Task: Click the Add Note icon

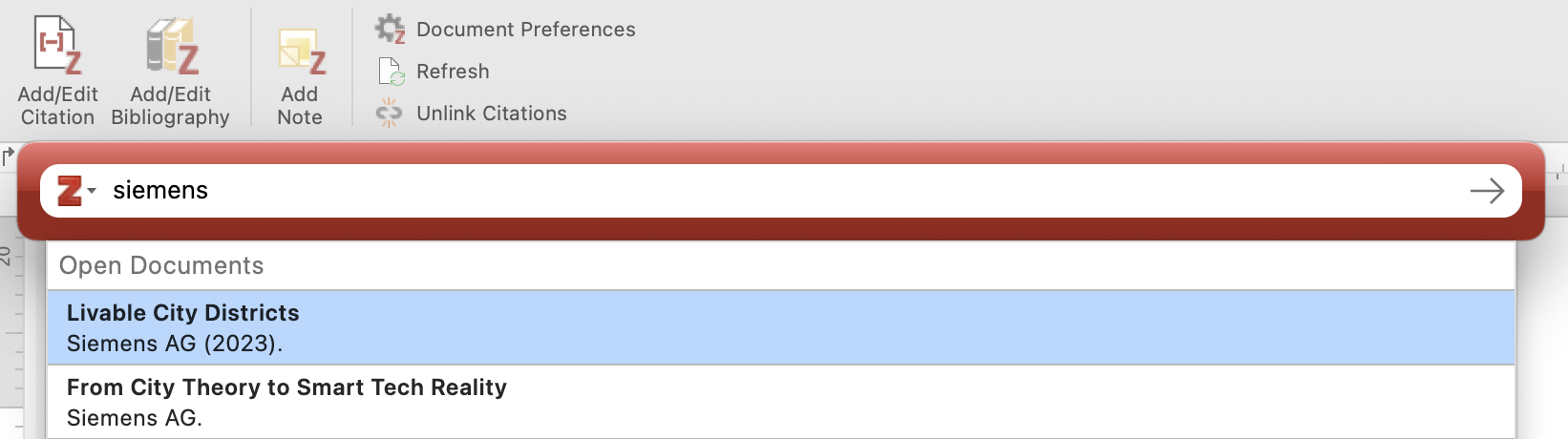Action: (x=301, y=51)
